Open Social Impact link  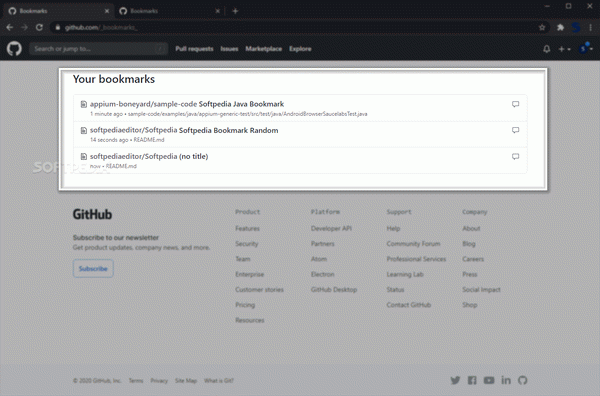click(x=481, y=290)
